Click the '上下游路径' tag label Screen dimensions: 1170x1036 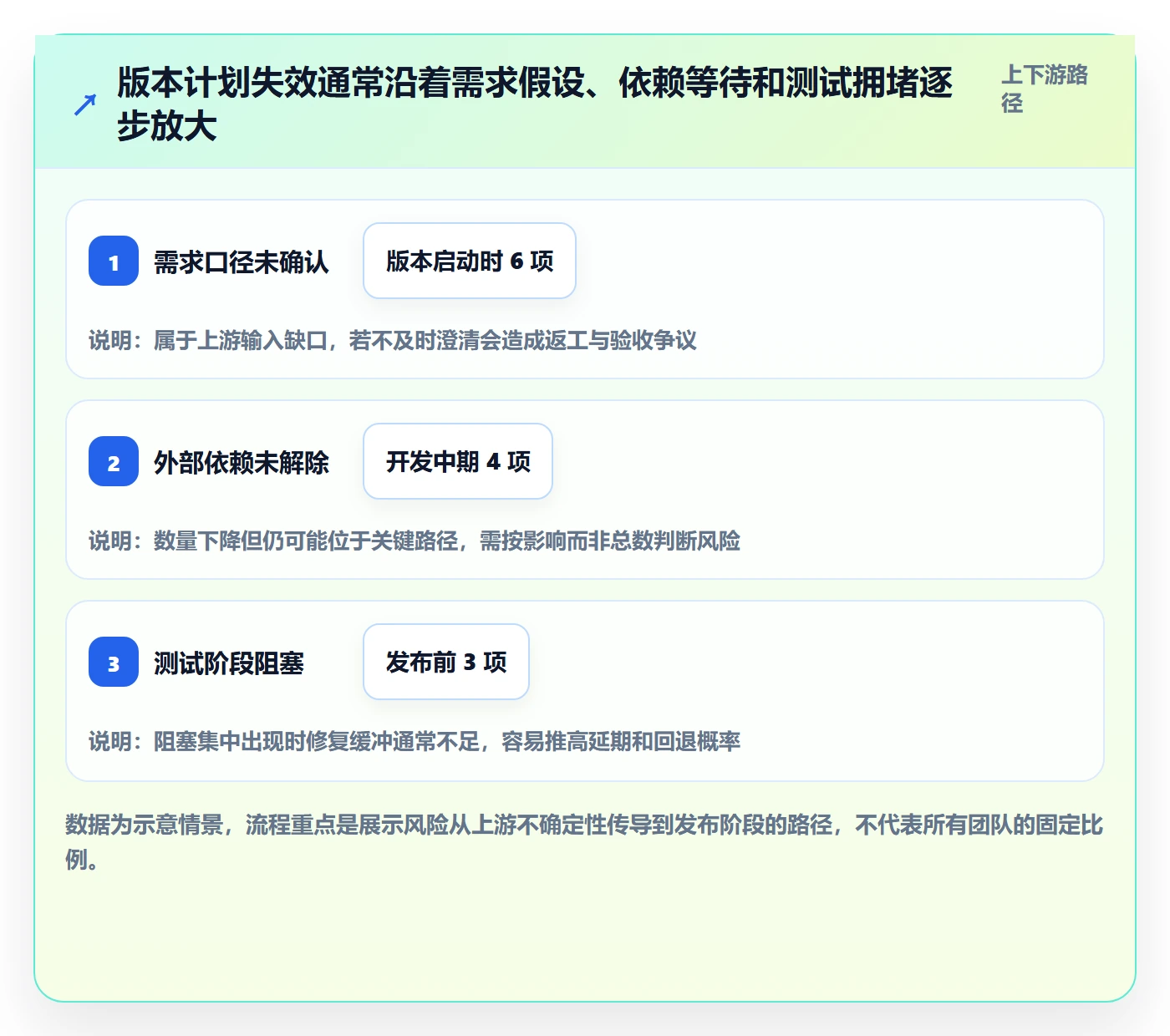pos(1045,89)
